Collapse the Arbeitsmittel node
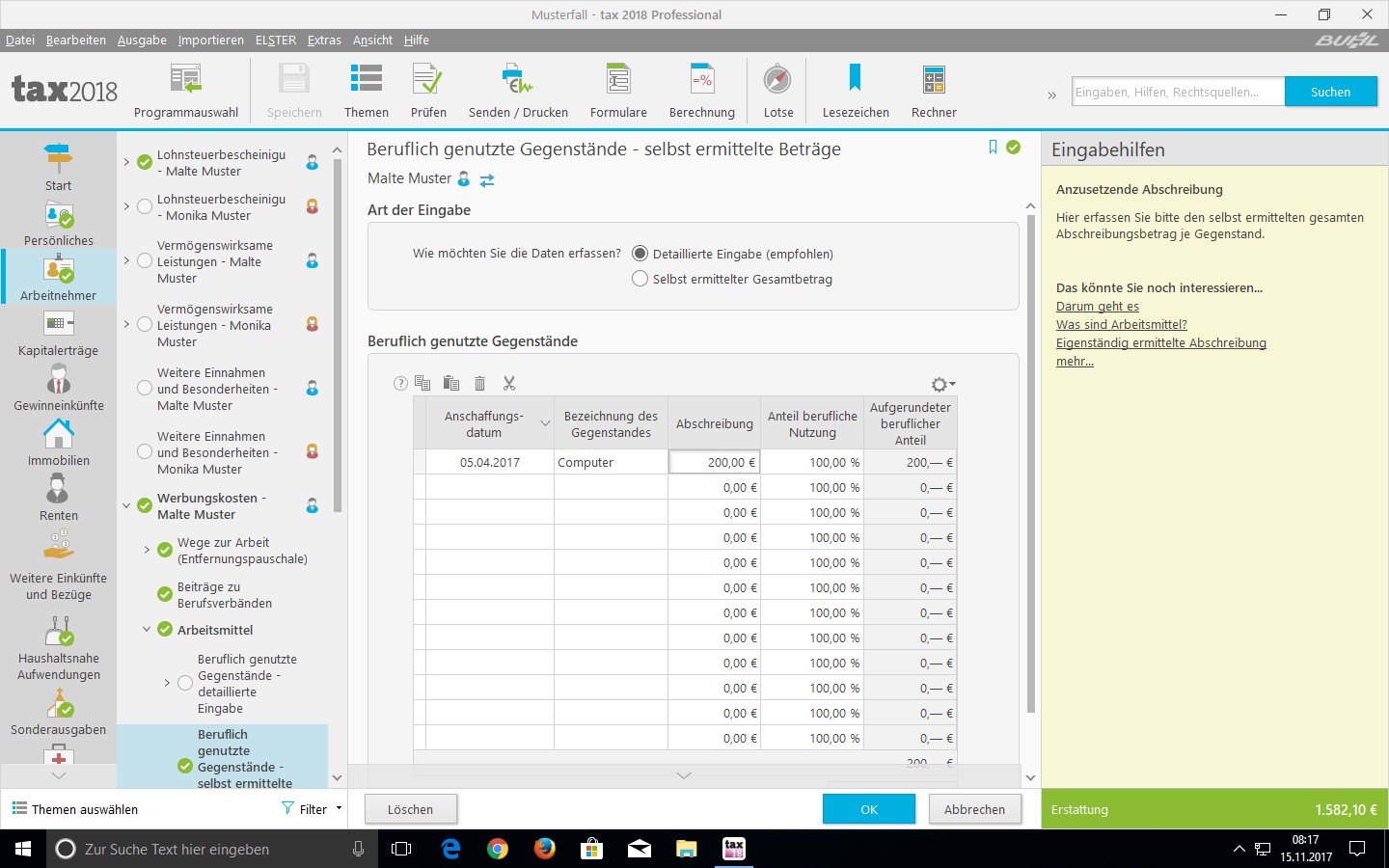1389x868 pixels. (x=147, y=629)
